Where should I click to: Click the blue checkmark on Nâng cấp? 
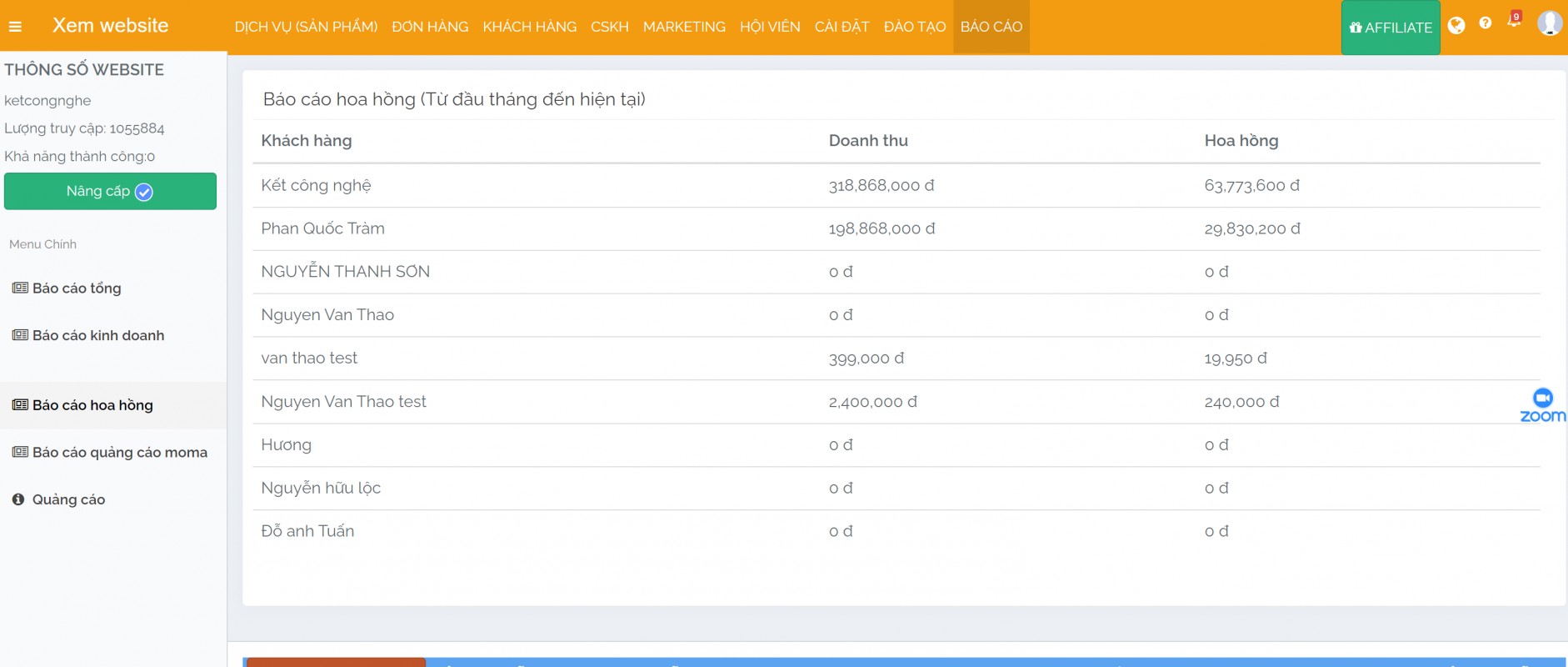pos(144,193)
